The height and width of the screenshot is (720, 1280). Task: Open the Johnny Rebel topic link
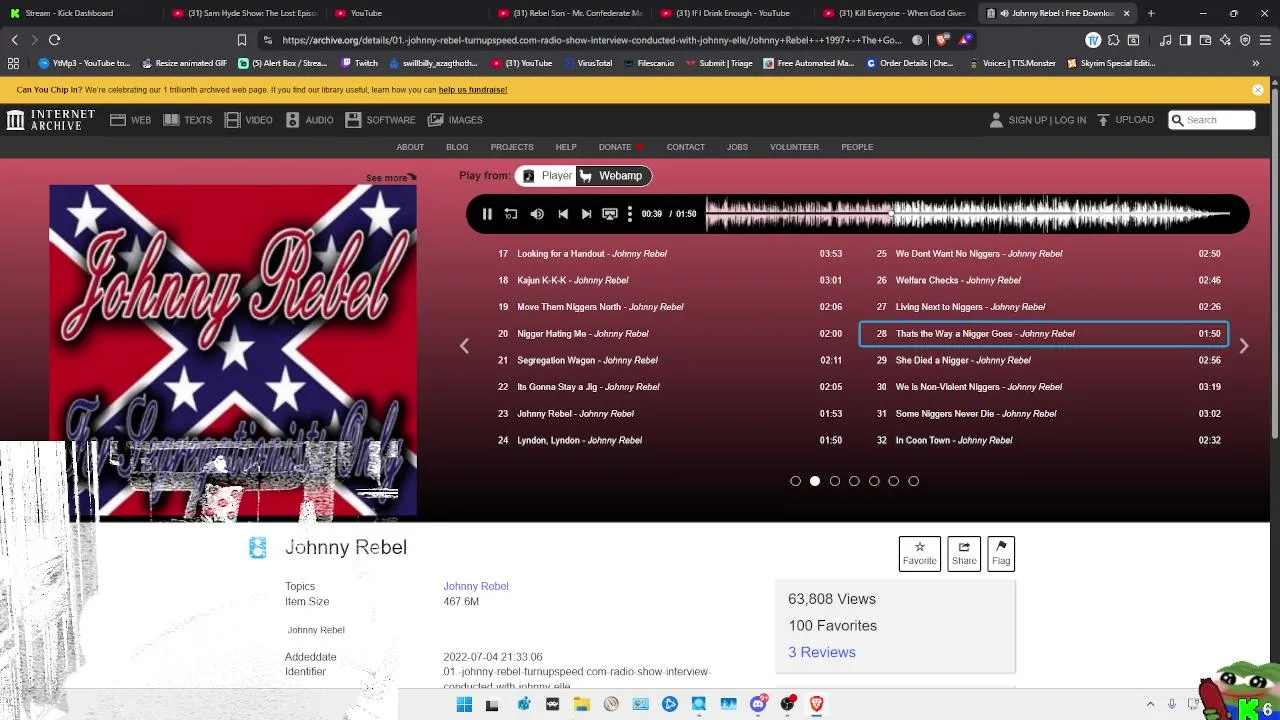click(476, 586)
